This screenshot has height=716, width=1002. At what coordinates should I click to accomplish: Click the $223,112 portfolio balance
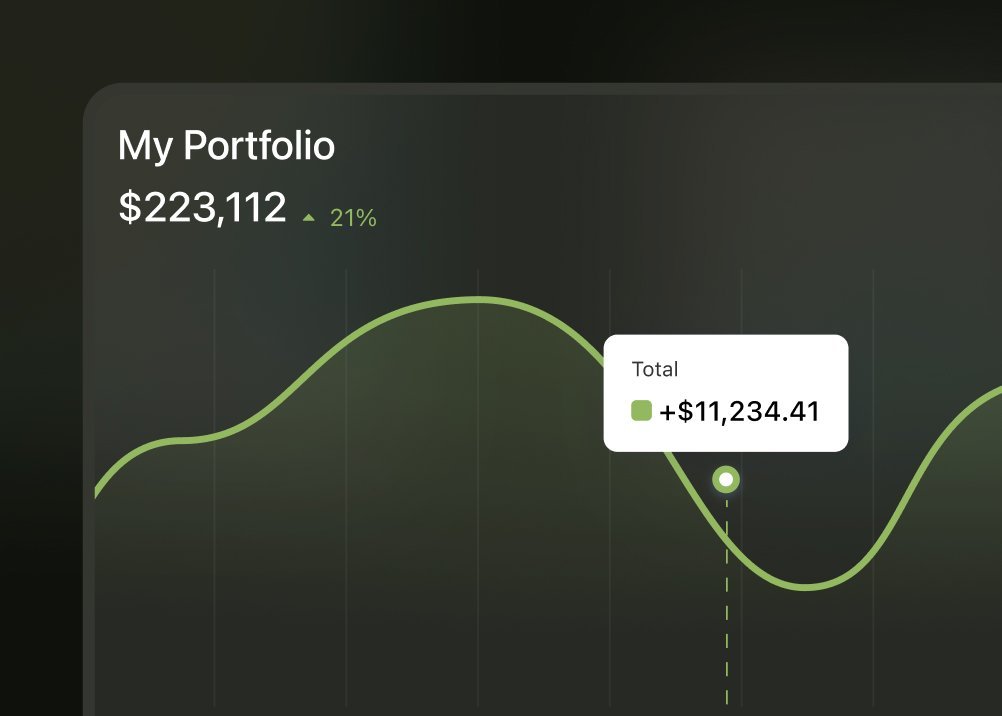point(202,208)
